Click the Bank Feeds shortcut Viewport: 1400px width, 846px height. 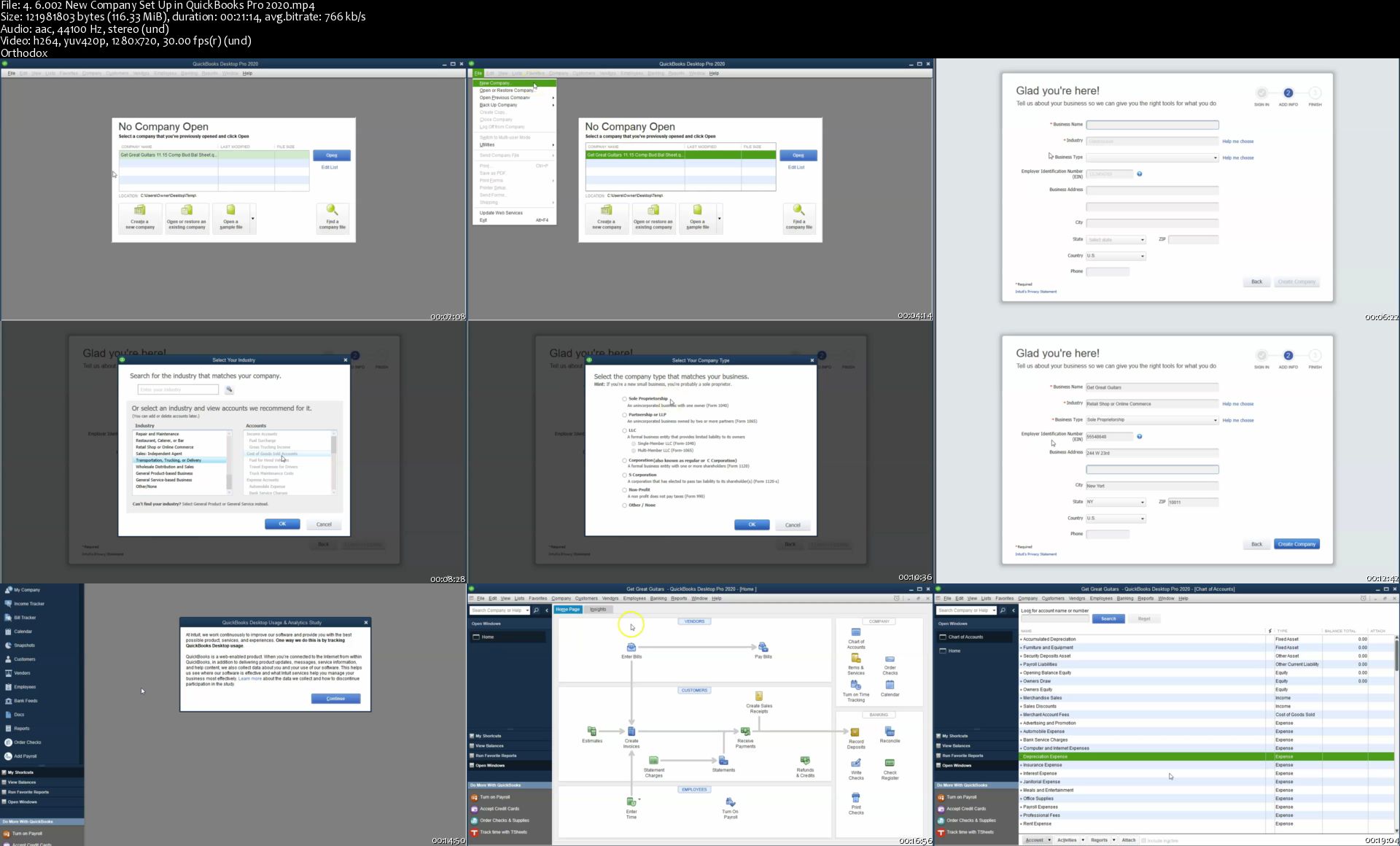(x=21, y=701)
